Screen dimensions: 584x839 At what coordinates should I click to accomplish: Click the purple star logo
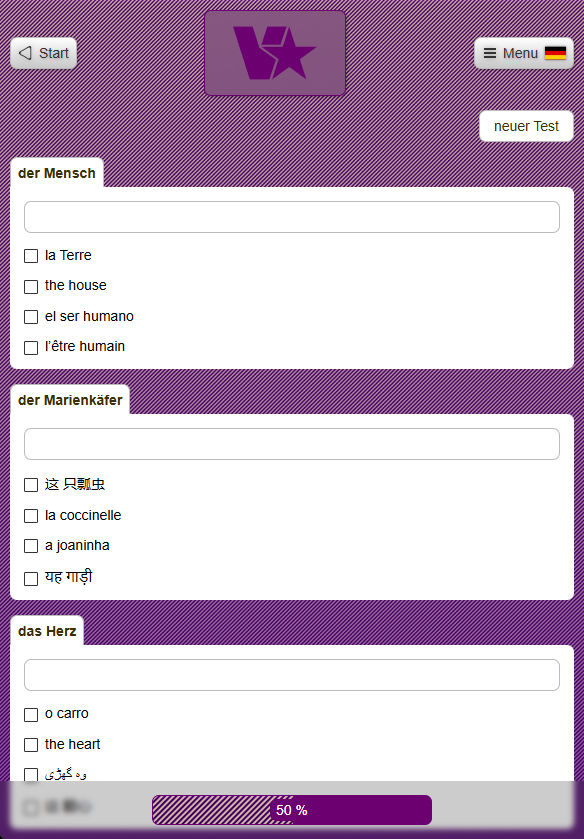pos(275,53)
